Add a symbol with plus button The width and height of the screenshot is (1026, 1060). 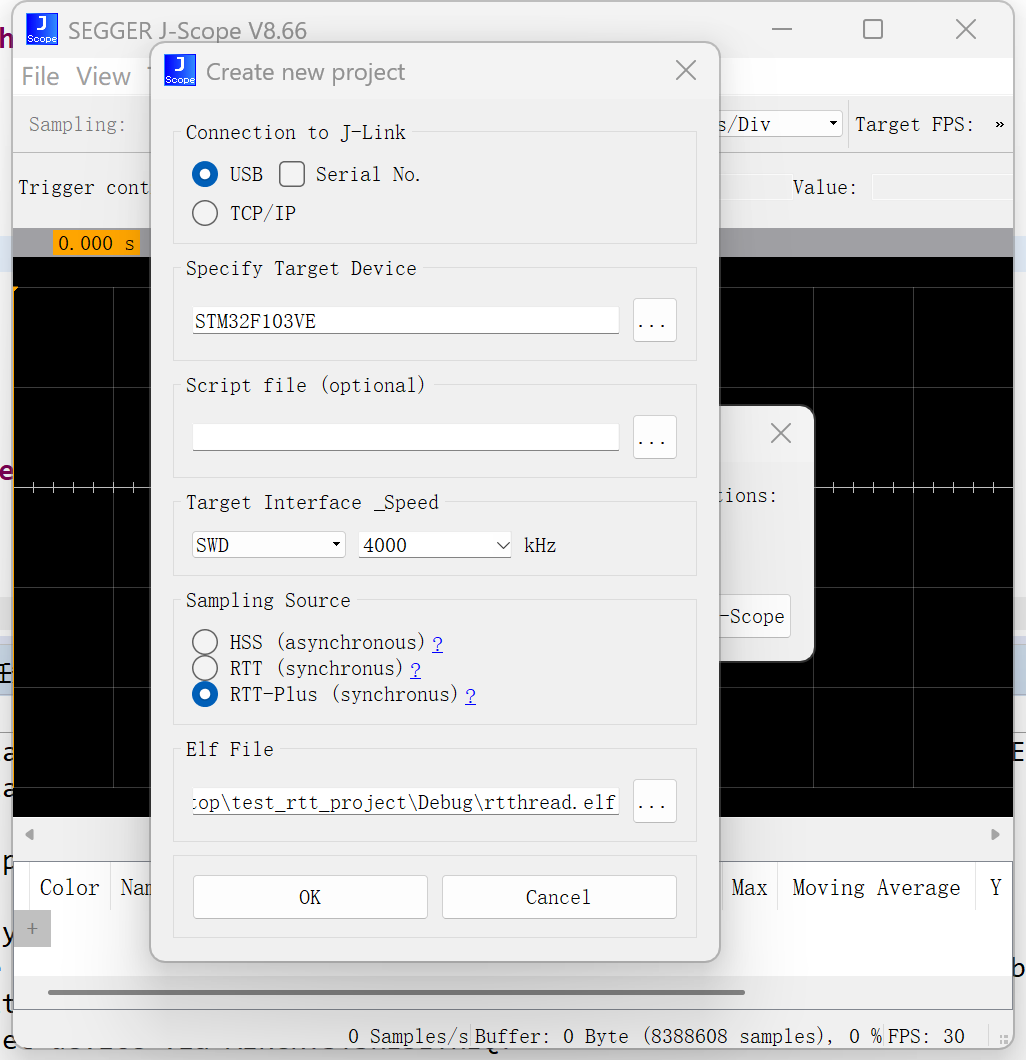coord(32,929)
